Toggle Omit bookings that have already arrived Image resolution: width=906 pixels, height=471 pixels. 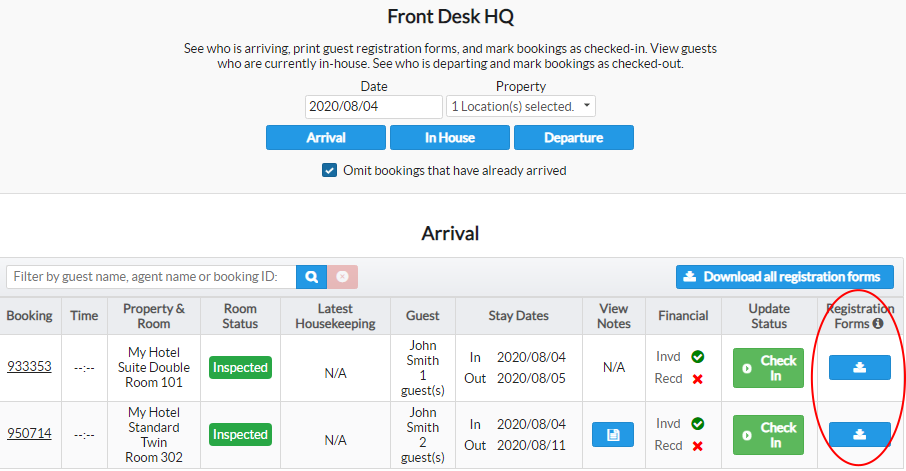[329, 171]
